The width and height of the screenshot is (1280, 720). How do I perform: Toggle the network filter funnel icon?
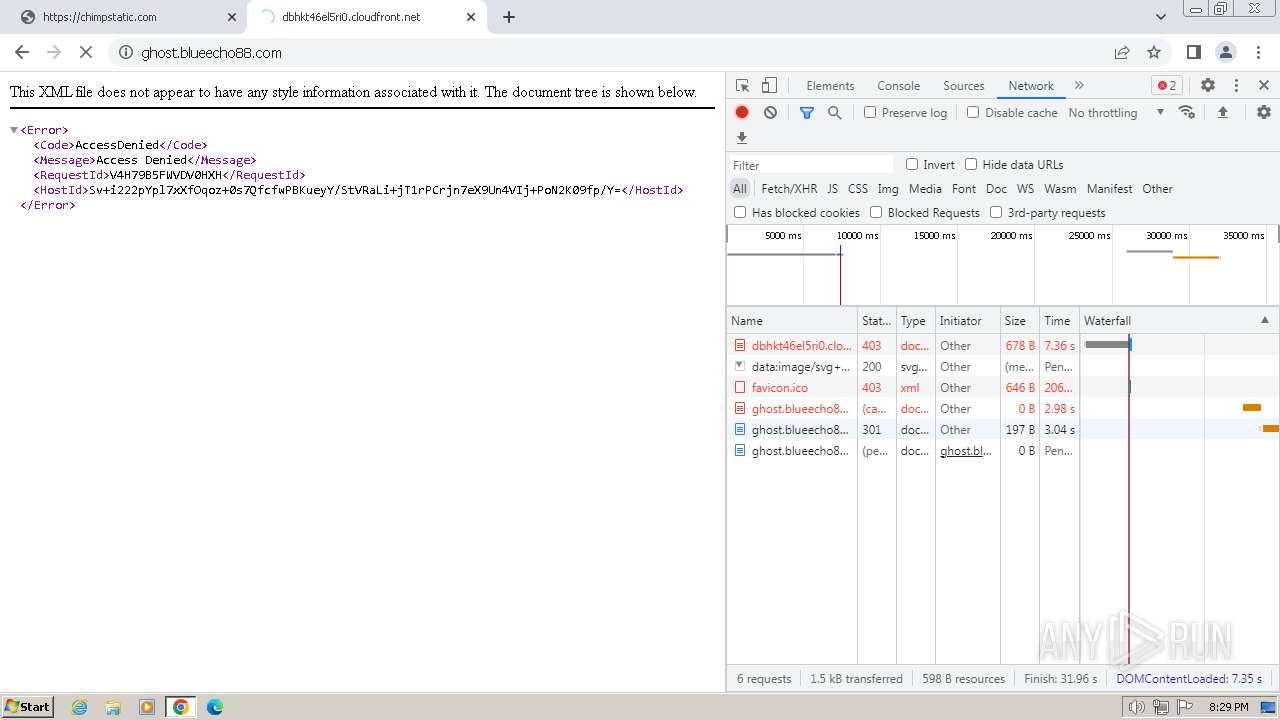coord(807,113)
